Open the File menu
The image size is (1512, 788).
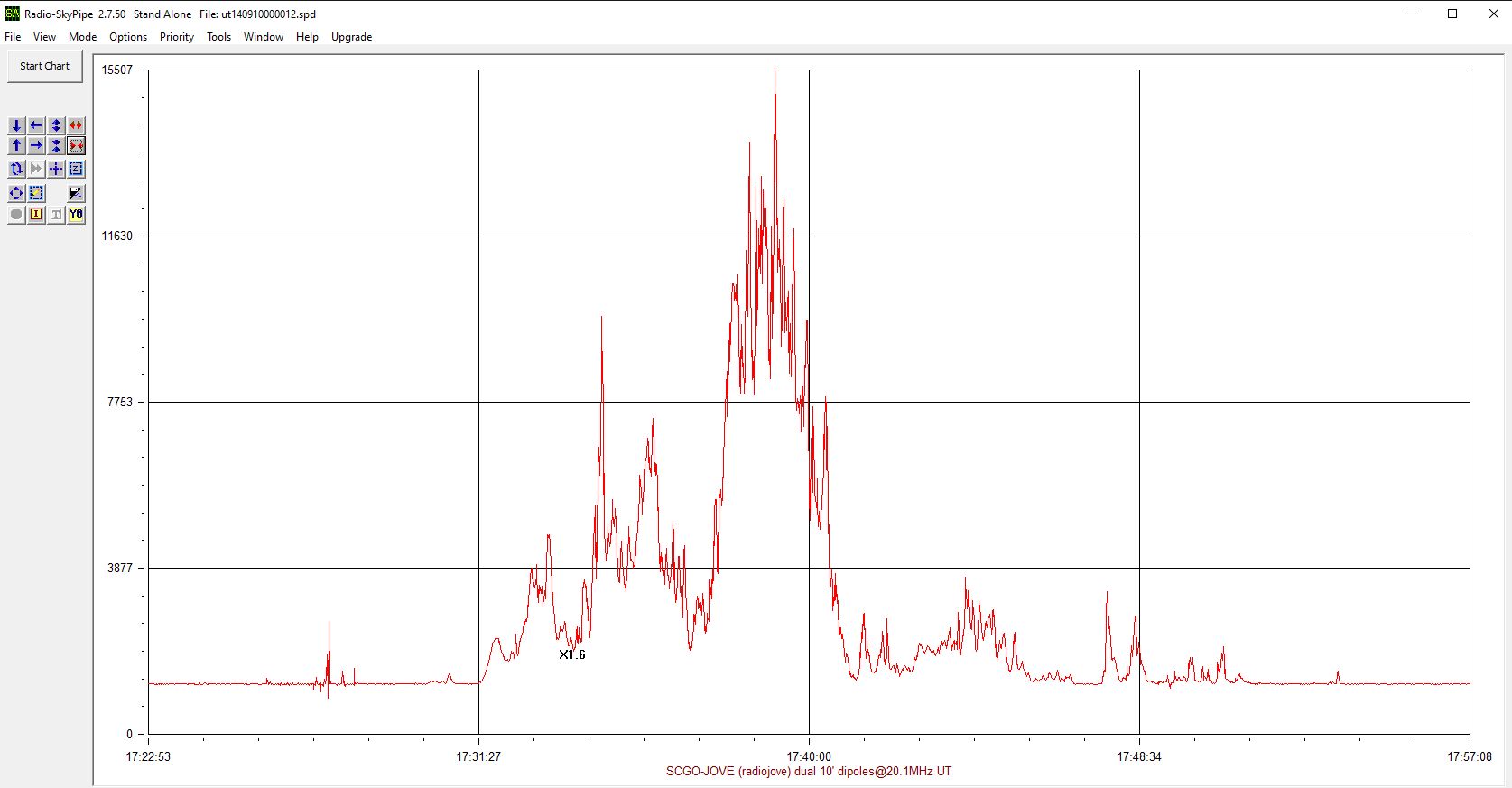(x=13, y=37)
